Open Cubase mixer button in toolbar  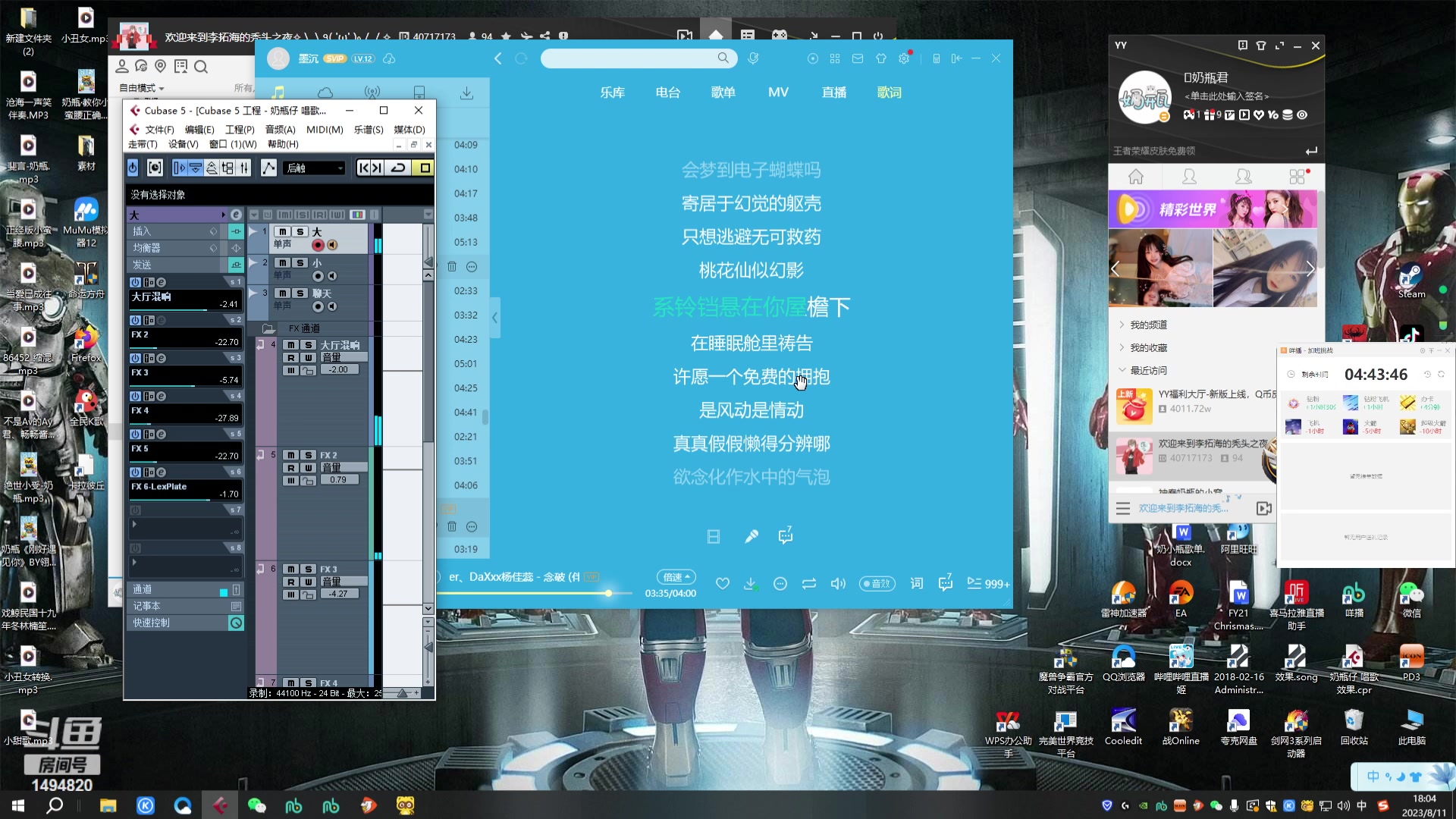click(x=244, y=168)
